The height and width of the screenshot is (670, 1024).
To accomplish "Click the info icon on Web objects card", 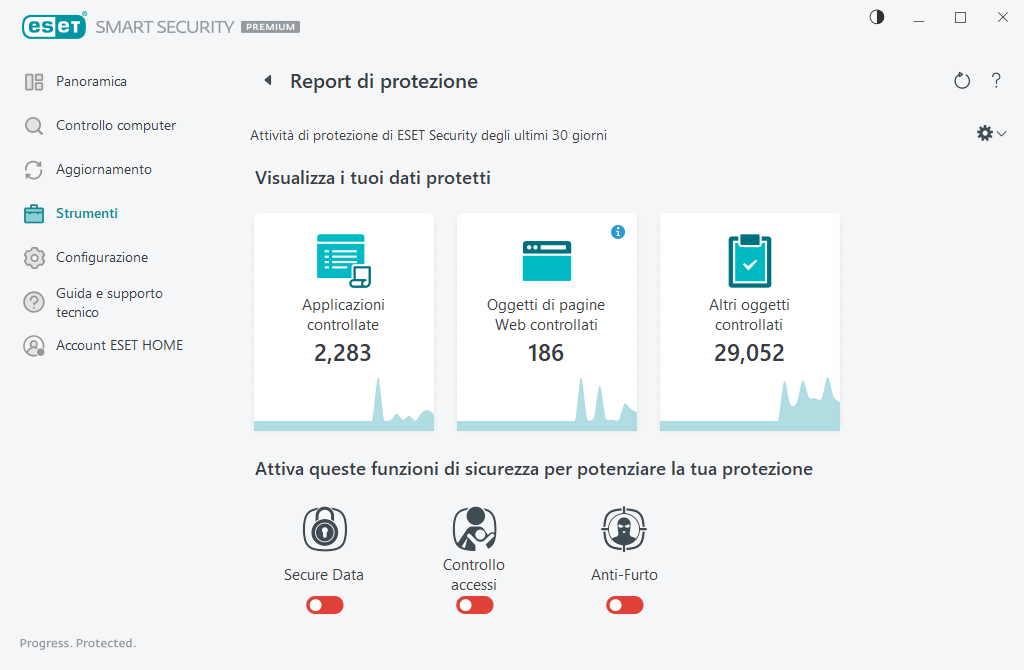I will click(x=617, y=232).
